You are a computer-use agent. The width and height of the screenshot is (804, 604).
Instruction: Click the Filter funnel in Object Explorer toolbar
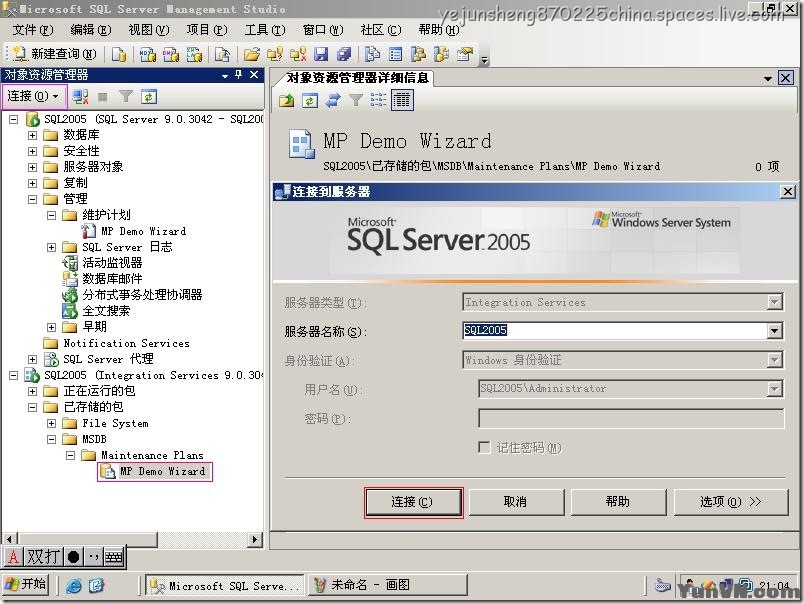[126, 96]
